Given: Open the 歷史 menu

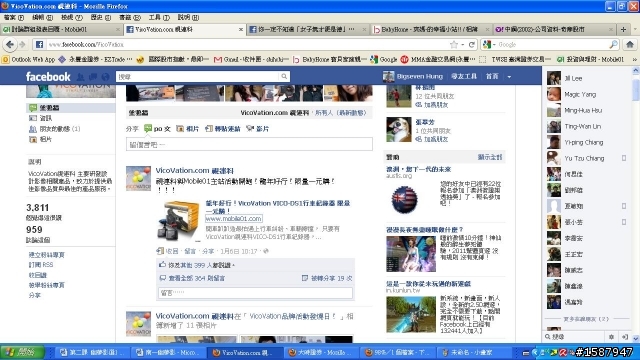Looking at the screenshot, I should (x=101, y=18).
